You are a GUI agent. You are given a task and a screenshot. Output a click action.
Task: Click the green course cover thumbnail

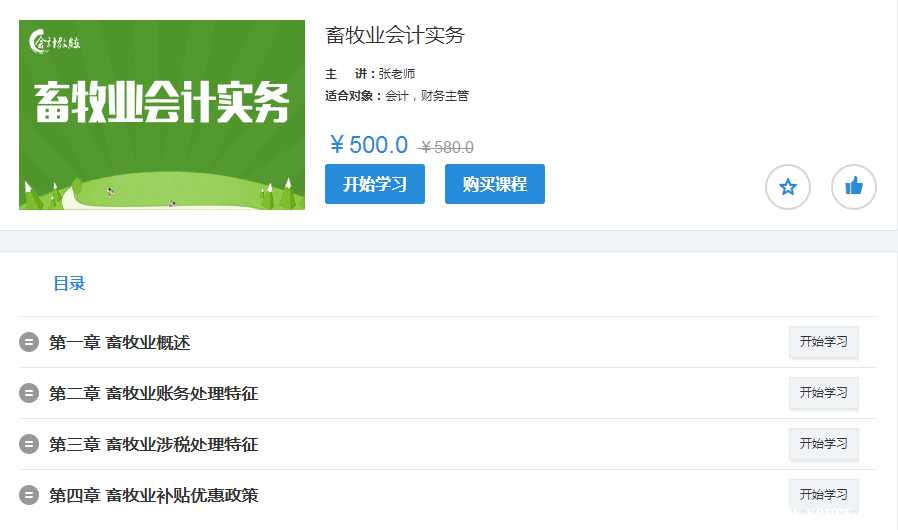coord(162,115)
